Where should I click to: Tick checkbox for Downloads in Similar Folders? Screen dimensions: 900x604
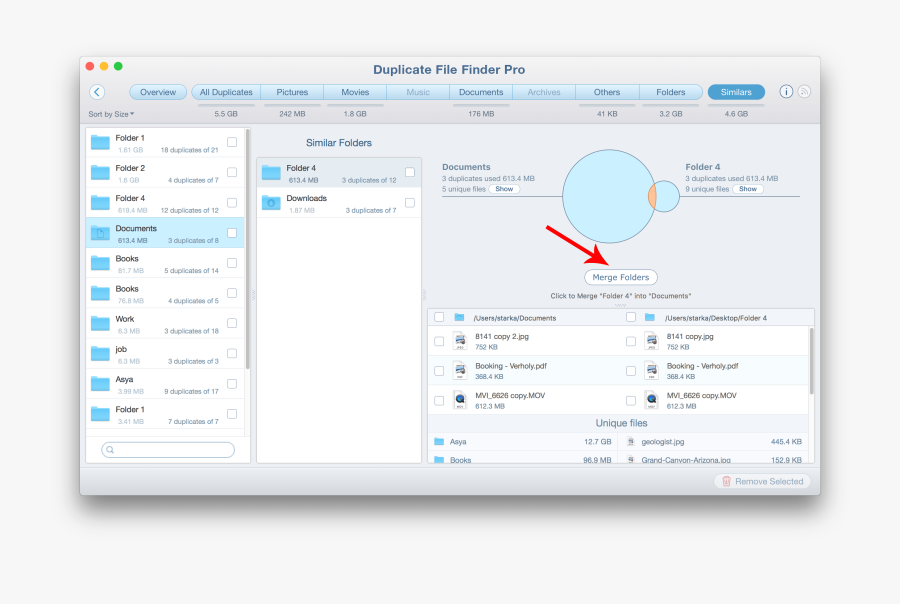(410, 202)
